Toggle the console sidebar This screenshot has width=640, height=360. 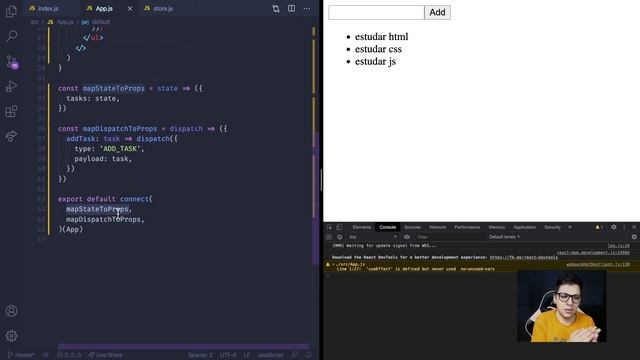point(329,237)
